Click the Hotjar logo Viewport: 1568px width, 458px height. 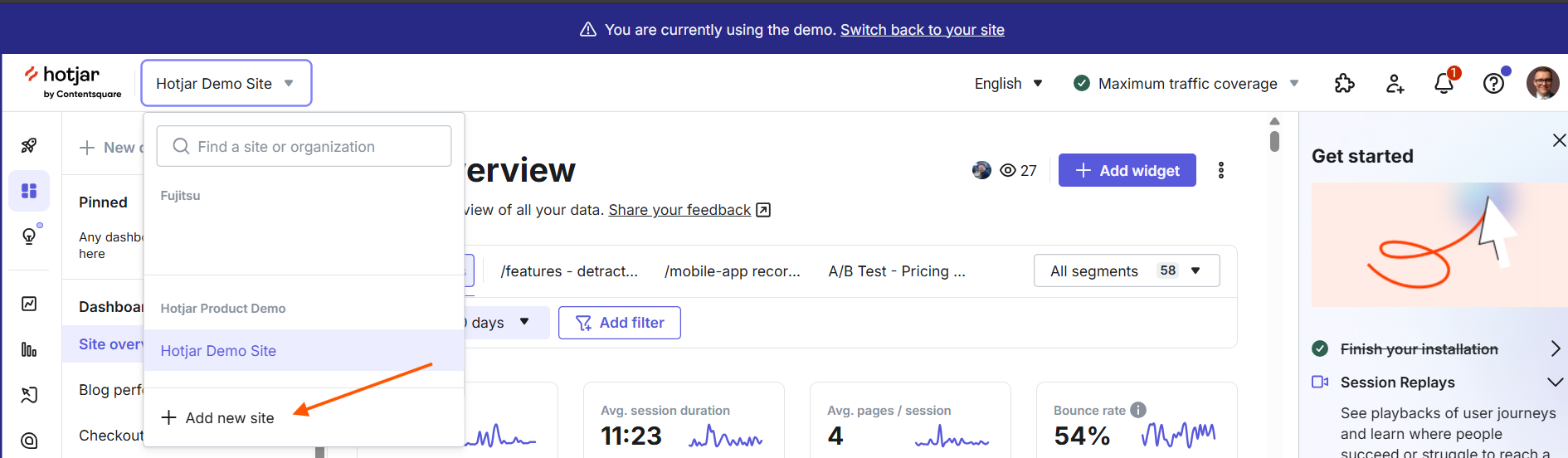(72, 82)
